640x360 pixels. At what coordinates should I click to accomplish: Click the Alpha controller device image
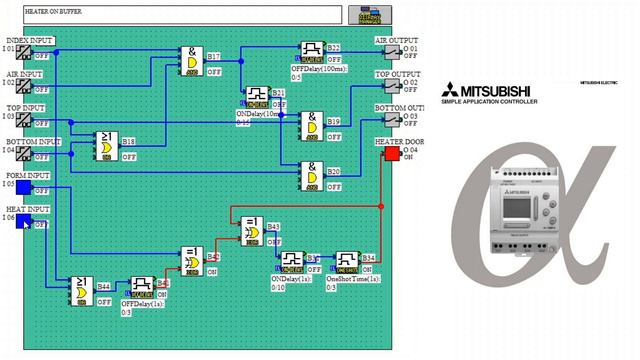coord(524,211)
